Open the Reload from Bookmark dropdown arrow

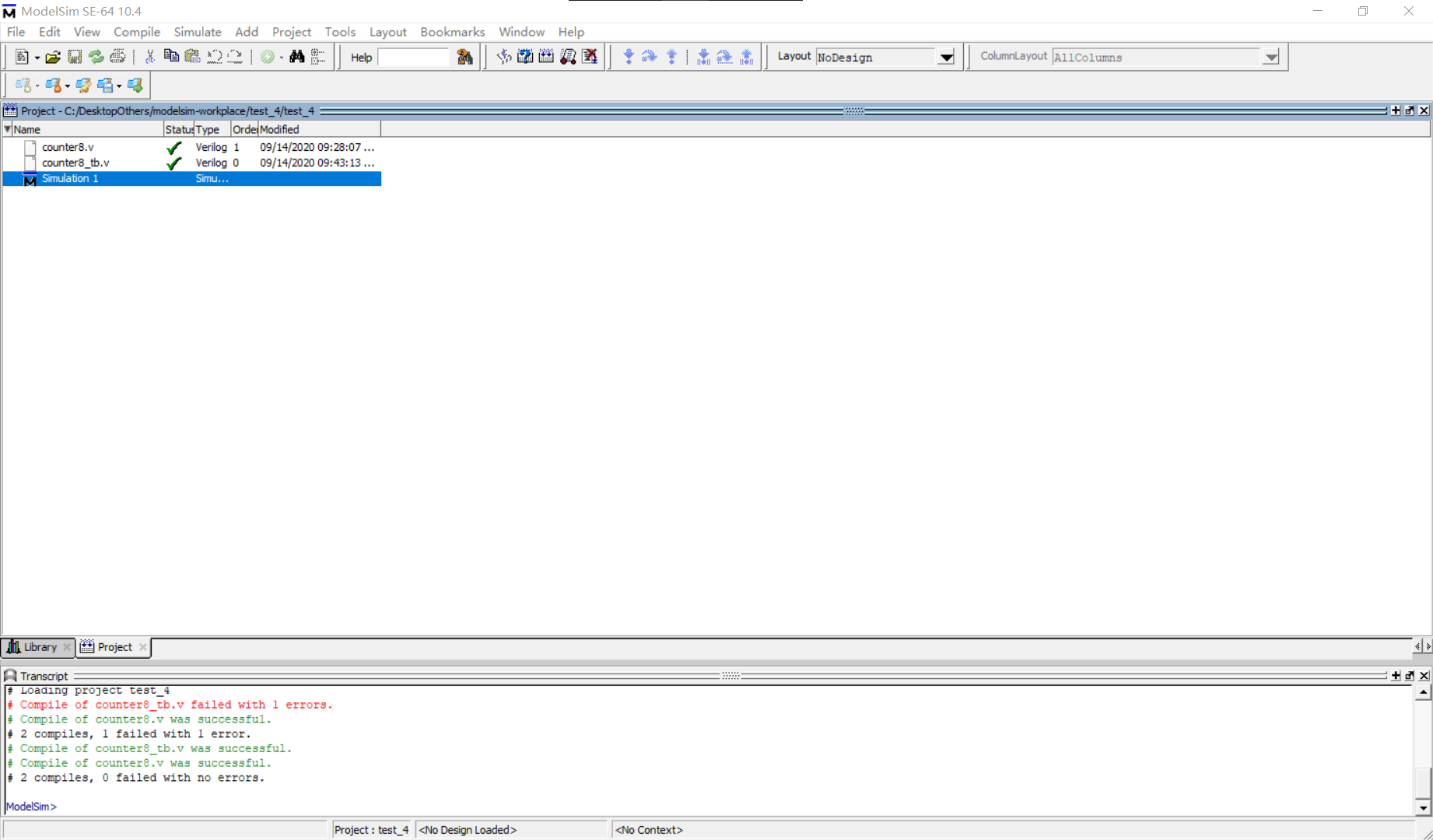pos(119,86)
